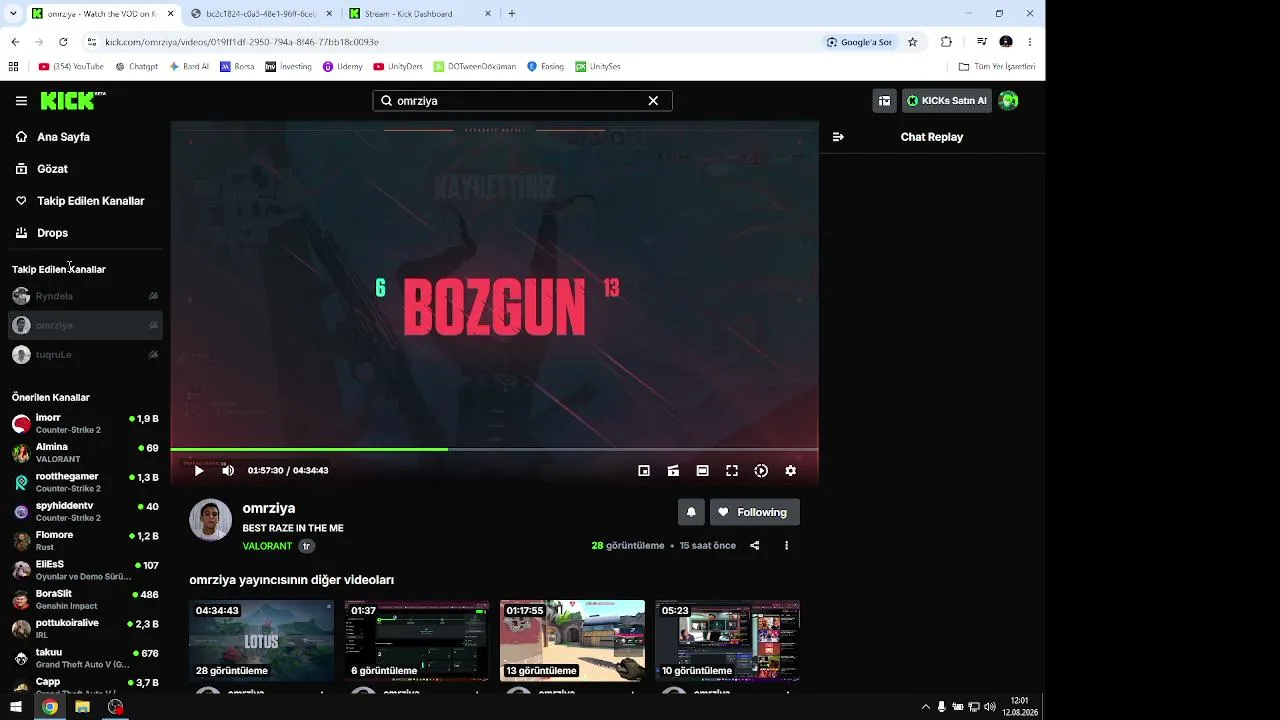The image size is (1280, 720).
Task: Clear the omrziya search text
Action: click(653, 101)
